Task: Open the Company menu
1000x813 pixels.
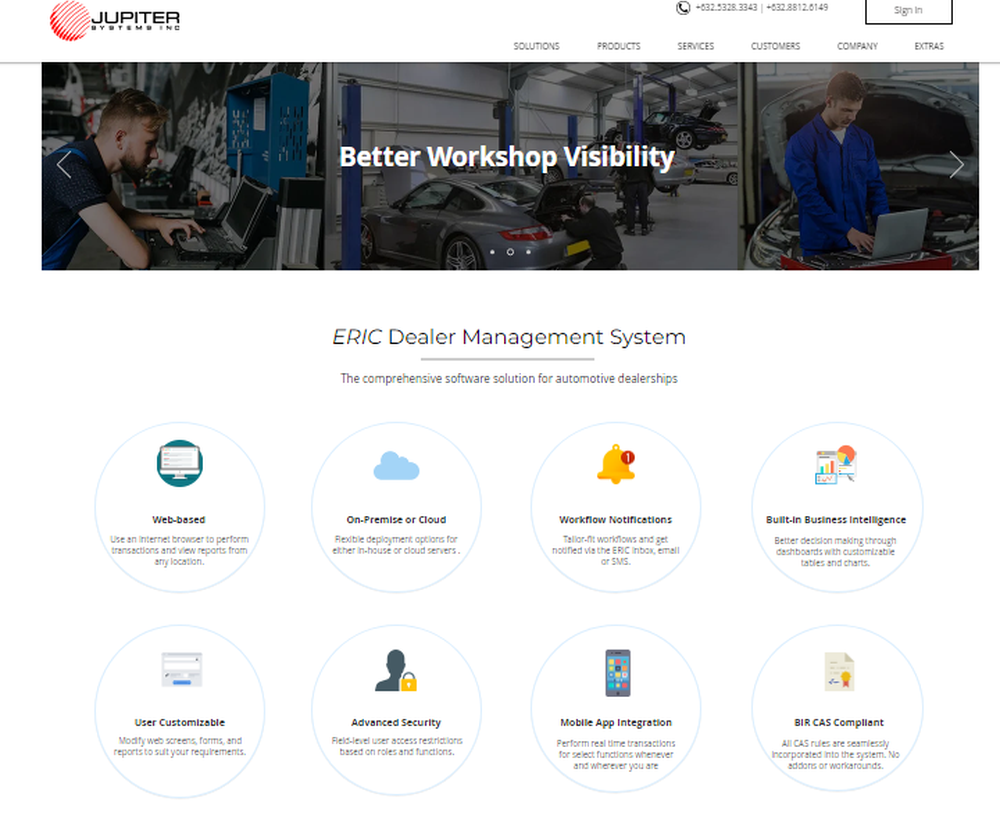Action: point(857,46)
